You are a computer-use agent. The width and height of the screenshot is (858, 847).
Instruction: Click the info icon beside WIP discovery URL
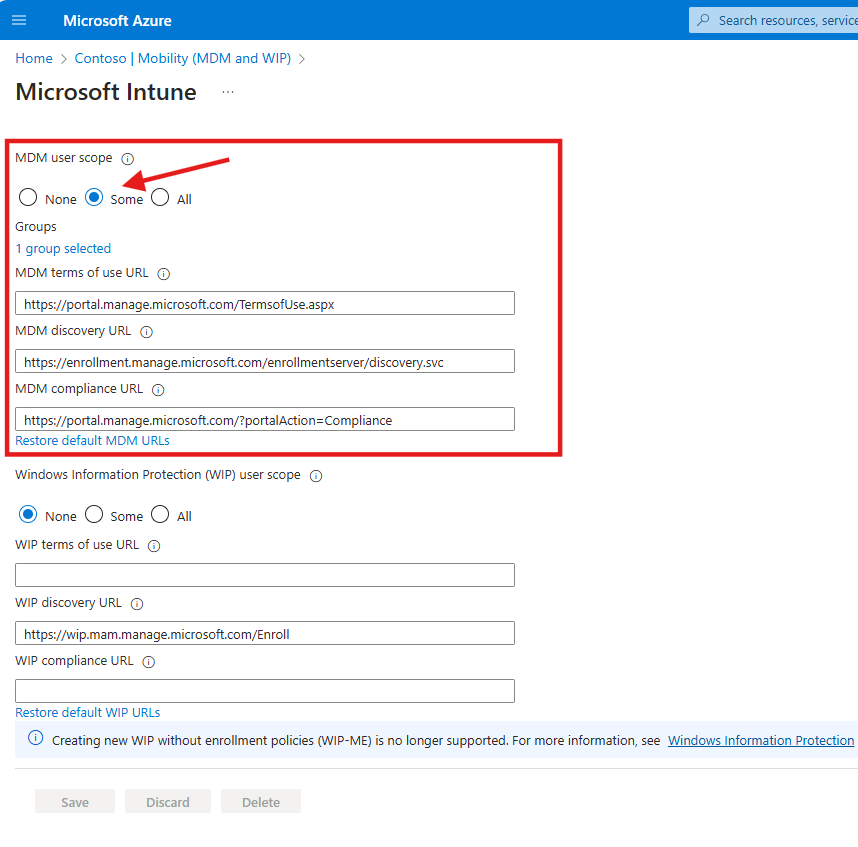[x=137, y=604]
